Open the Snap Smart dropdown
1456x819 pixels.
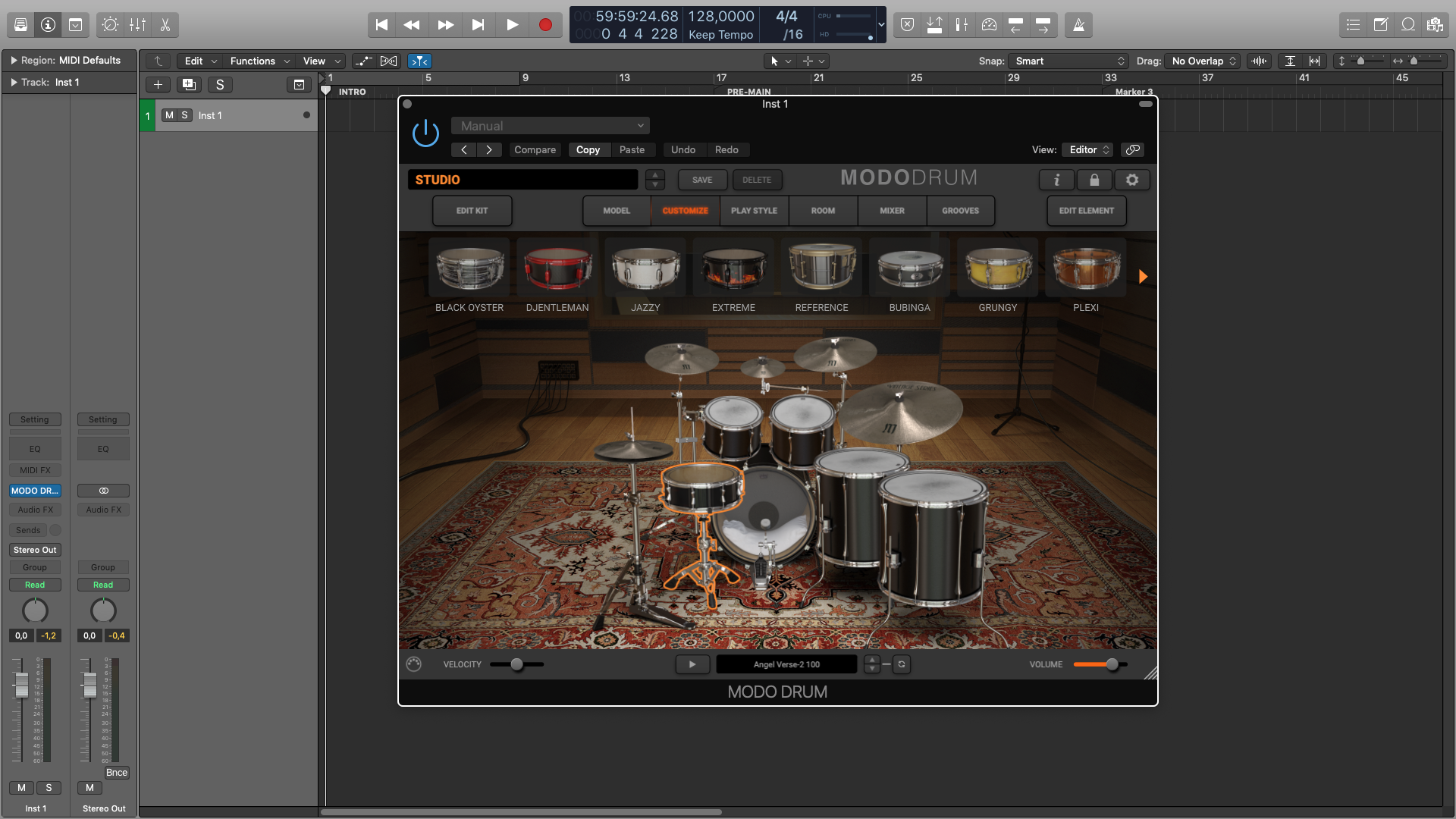click(x=1069, y=61)
